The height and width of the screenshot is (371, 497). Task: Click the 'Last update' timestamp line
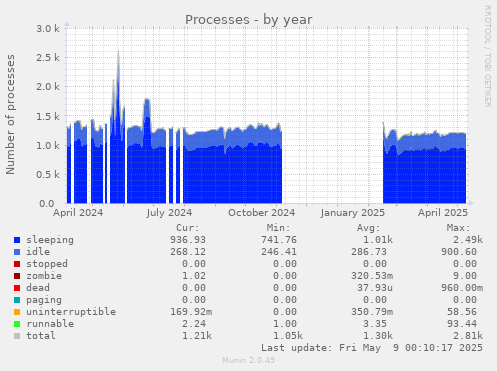[x=372, y=348]
